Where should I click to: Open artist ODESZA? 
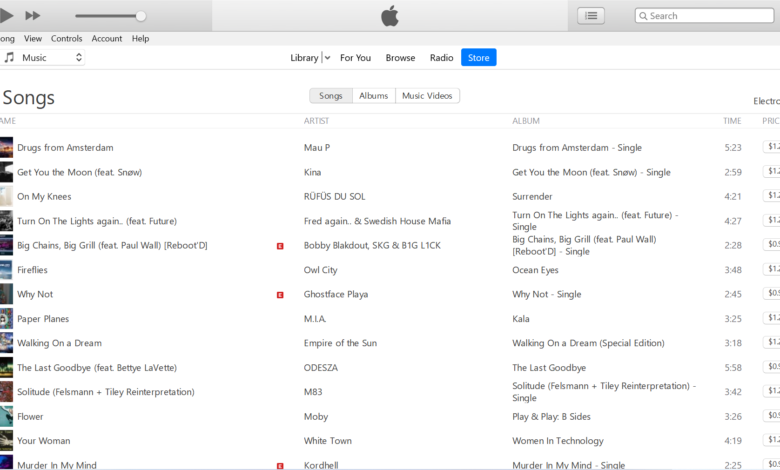pyautogui.click(x=321, y=368)
